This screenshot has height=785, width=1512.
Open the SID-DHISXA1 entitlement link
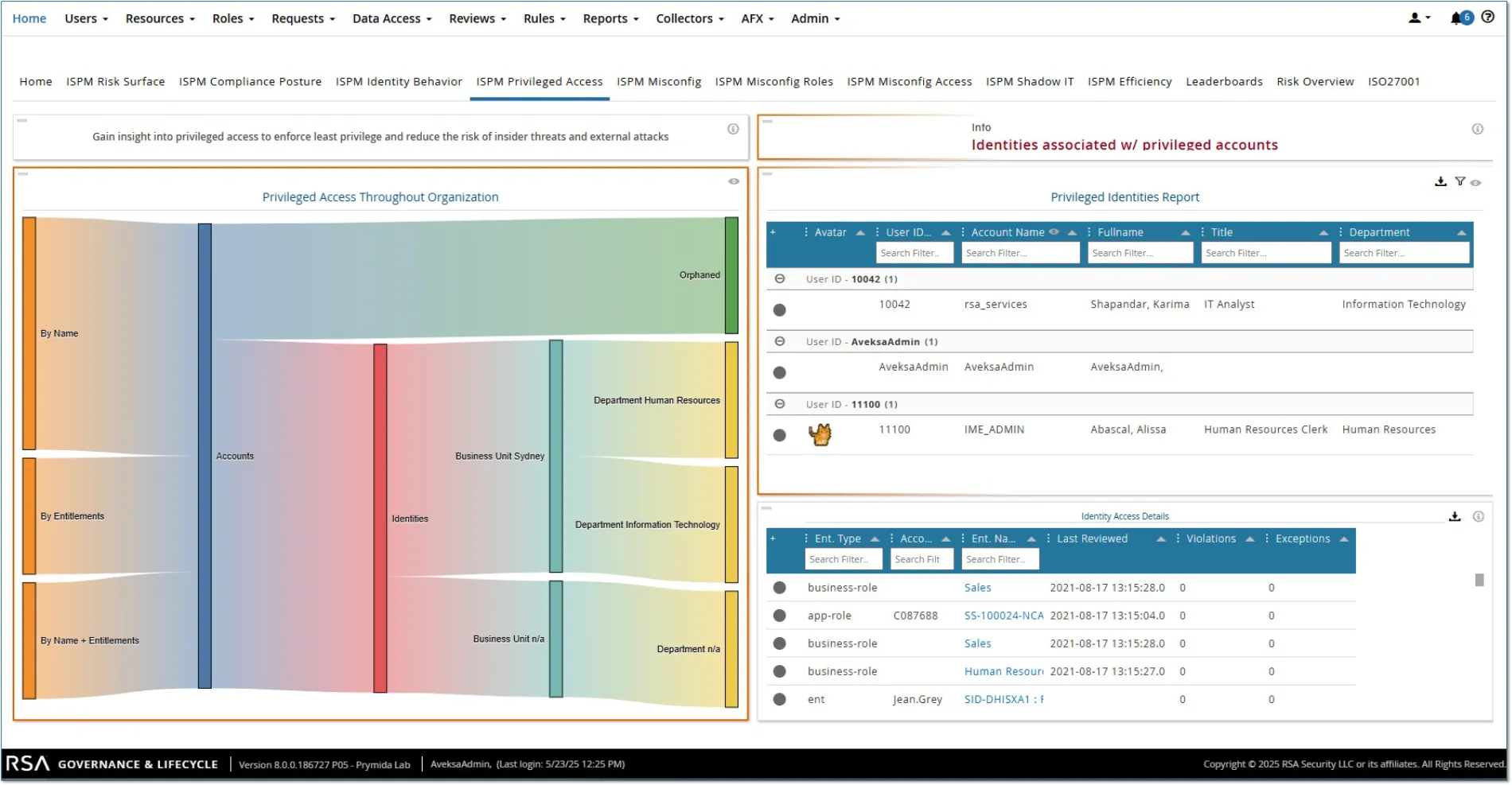point(1003,699)
